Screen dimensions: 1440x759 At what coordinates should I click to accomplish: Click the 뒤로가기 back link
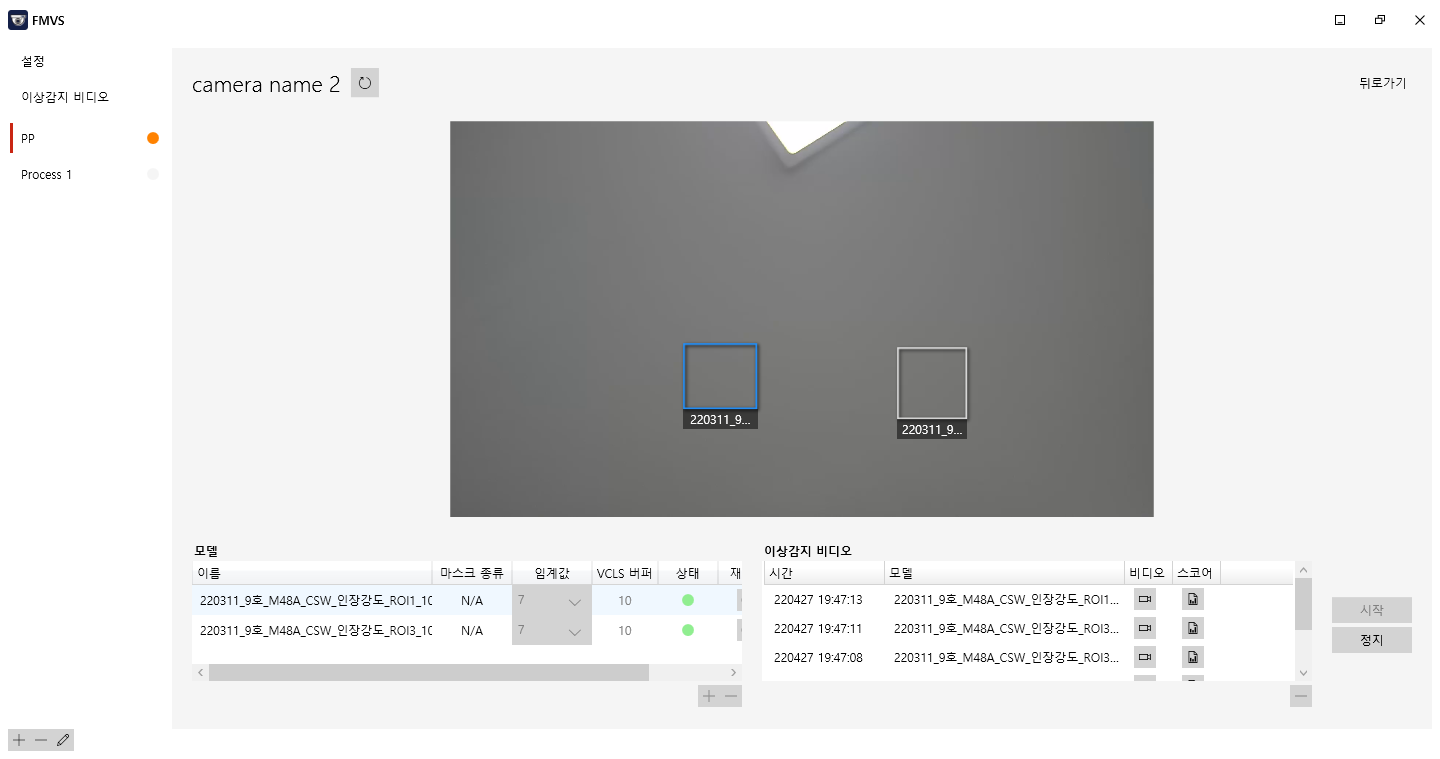(x=1381, y=83)
